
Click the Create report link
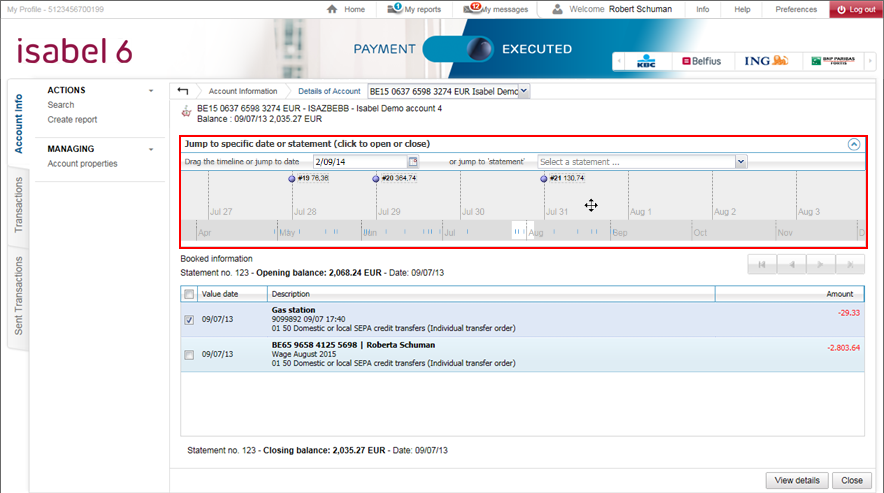tap(72, 120)
